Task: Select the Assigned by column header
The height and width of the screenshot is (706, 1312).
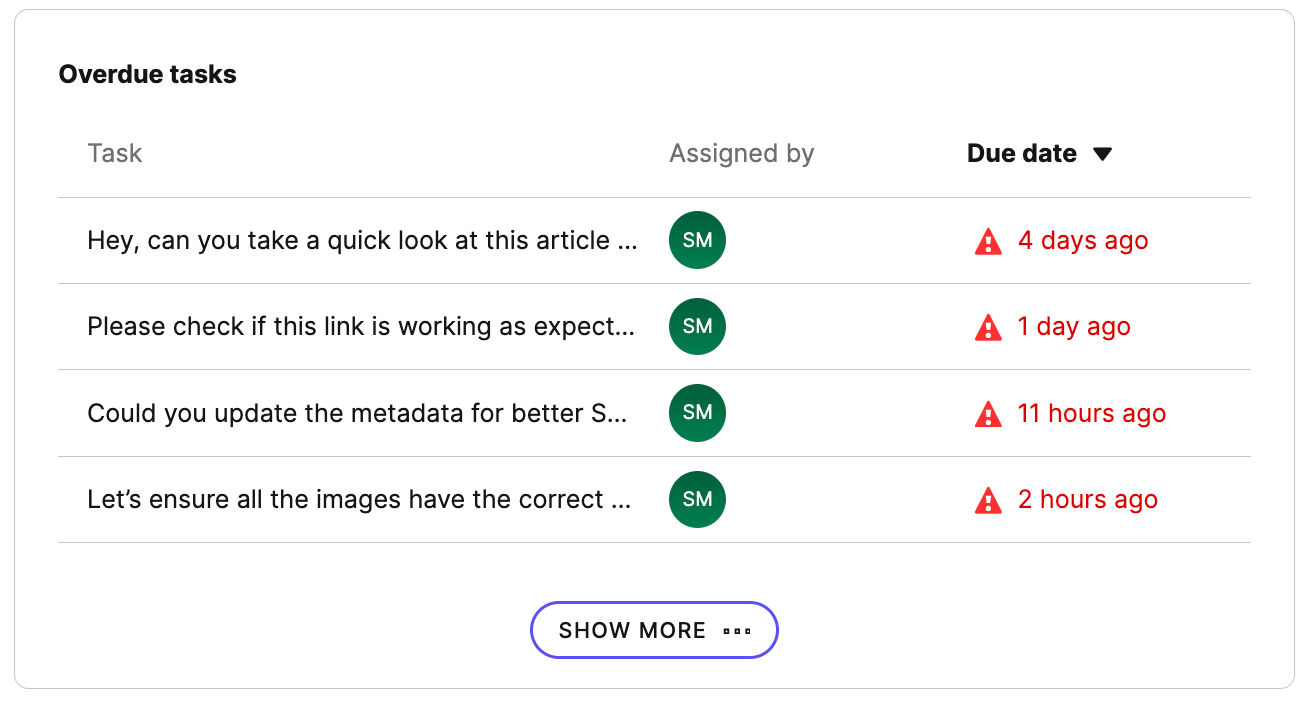Action: click(741, 153)
